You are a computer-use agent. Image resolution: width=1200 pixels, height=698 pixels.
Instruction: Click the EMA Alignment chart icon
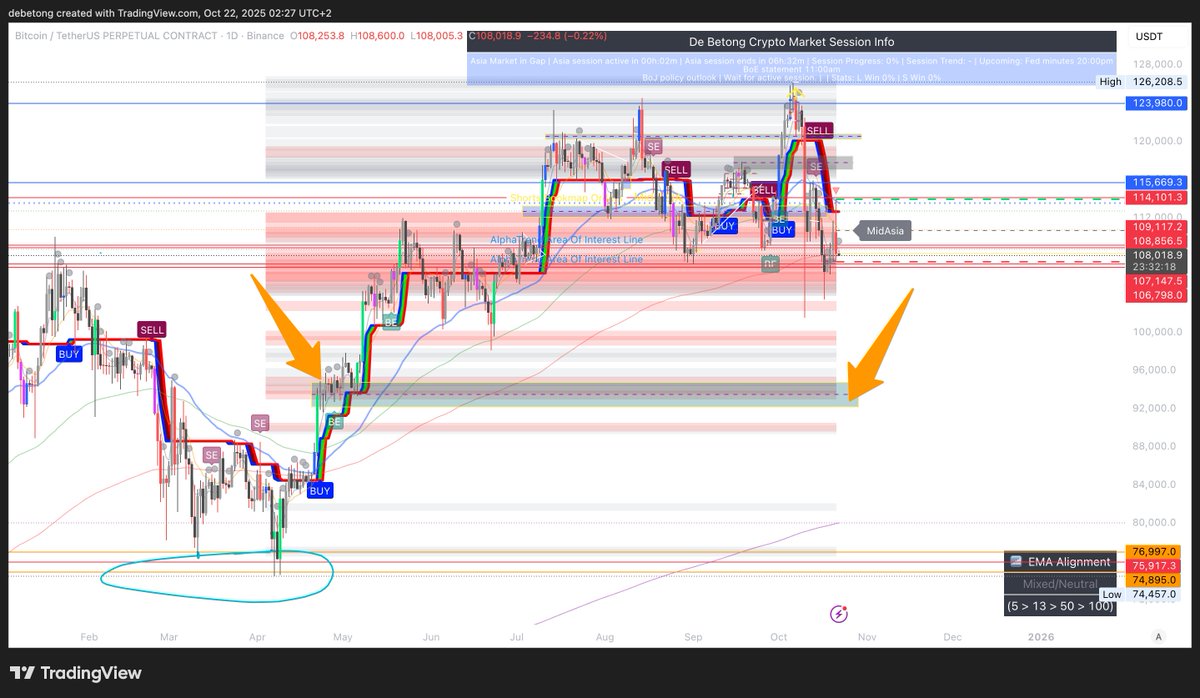click(1016, 562)
